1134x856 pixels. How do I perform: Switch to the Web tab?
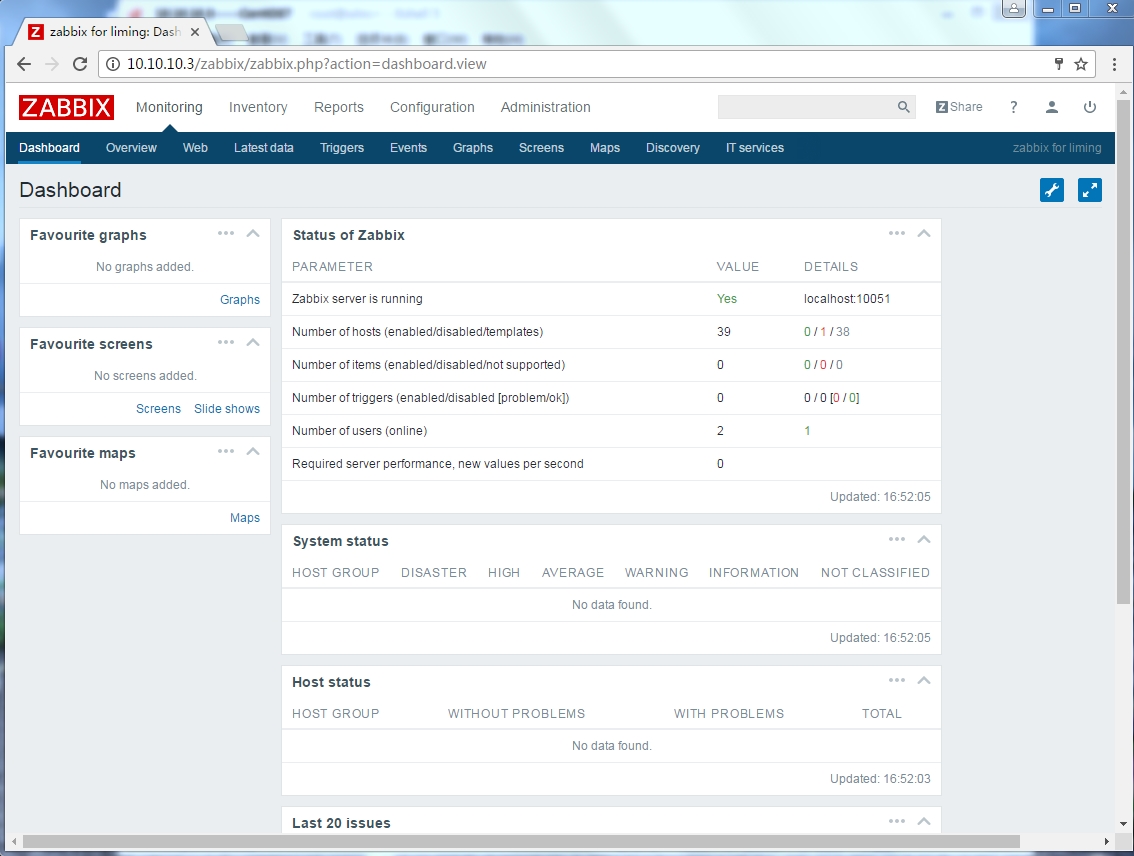click(x=195, y=147)
